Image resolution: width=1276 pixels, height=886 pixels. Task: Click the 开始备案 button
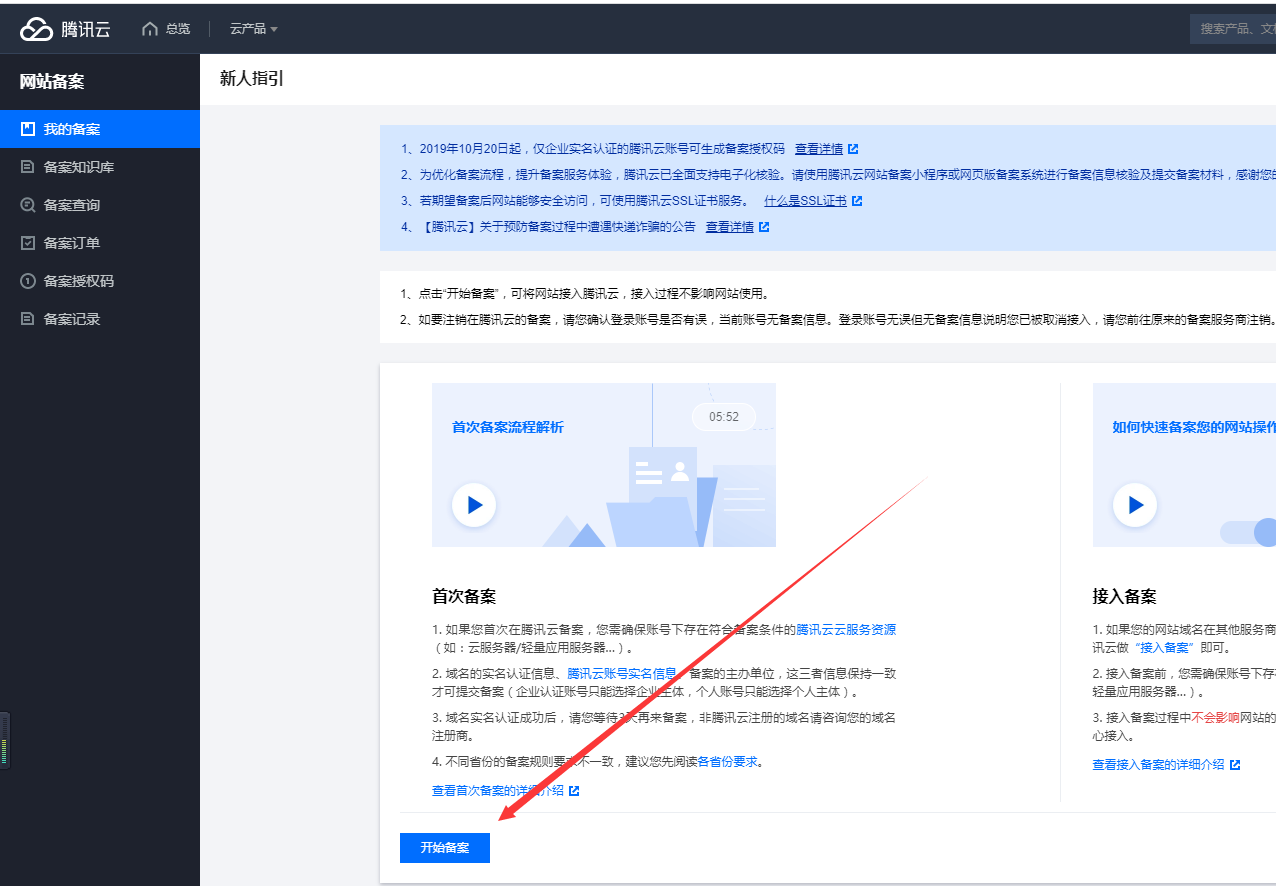pos(445,847)
